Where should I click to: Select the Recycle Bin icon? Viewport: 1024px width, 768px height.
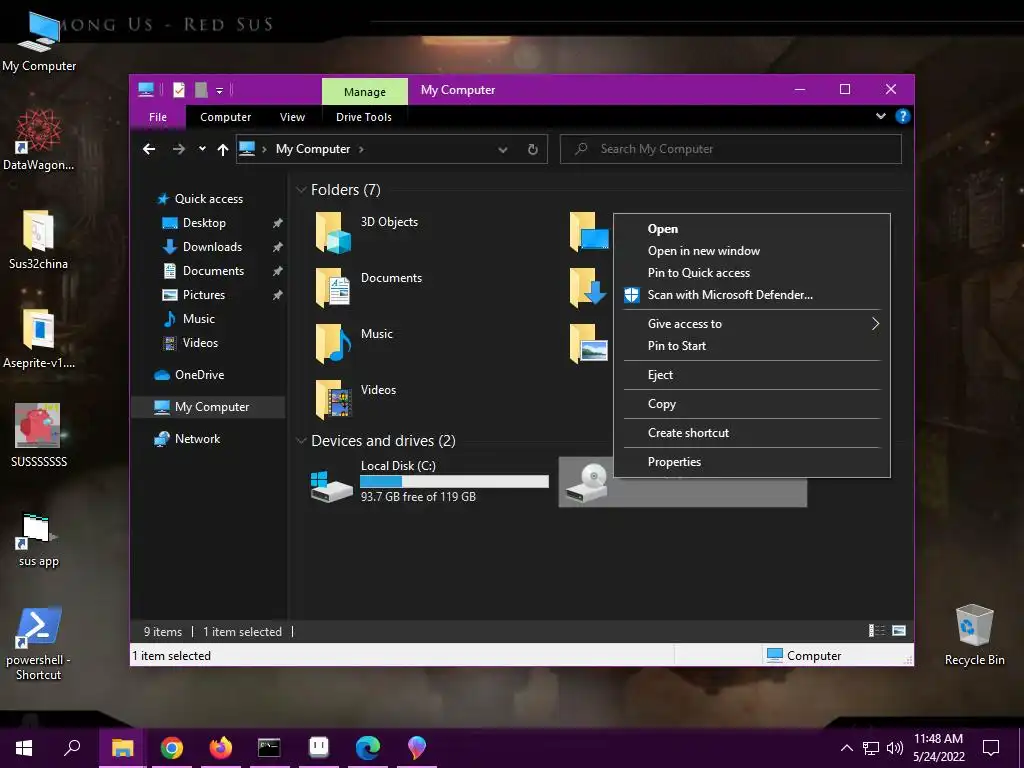(974, 634)
